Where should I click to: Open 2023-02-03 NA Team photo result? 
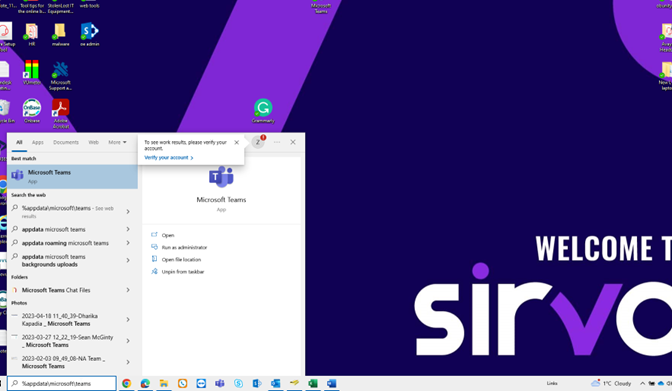[x=63, y=362]
